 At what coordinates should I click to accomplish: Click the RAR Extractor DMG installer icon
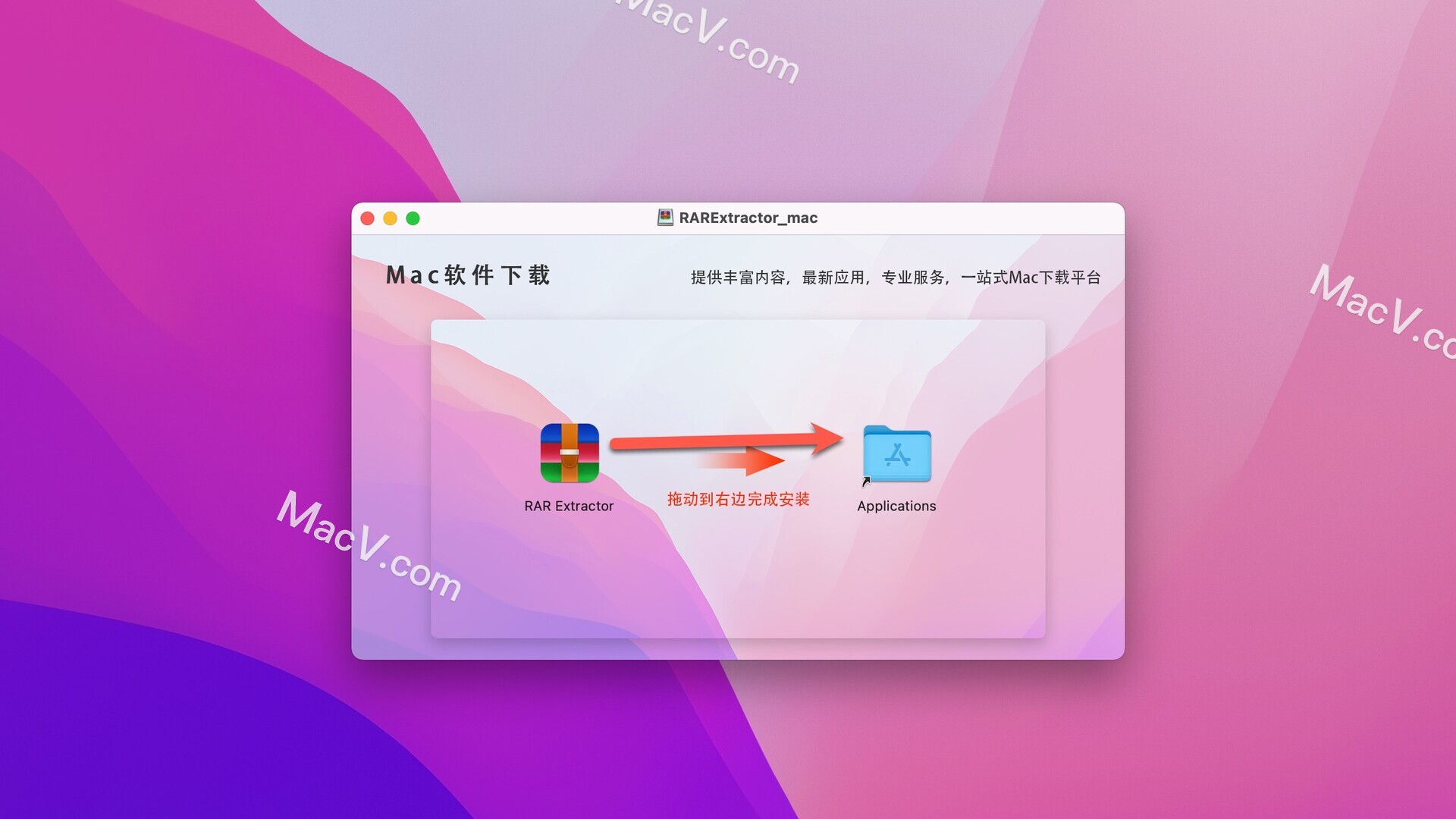(569, 454)
